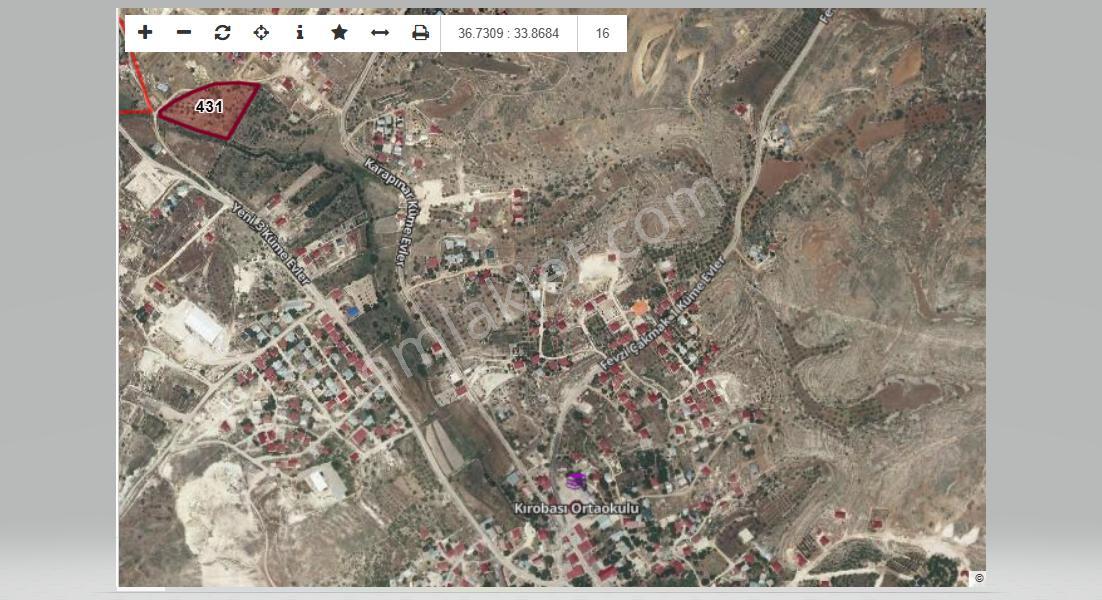Click the purple school marker icon
The image size is (1102, 600).
pyautogui.click(x=576, y=481)
